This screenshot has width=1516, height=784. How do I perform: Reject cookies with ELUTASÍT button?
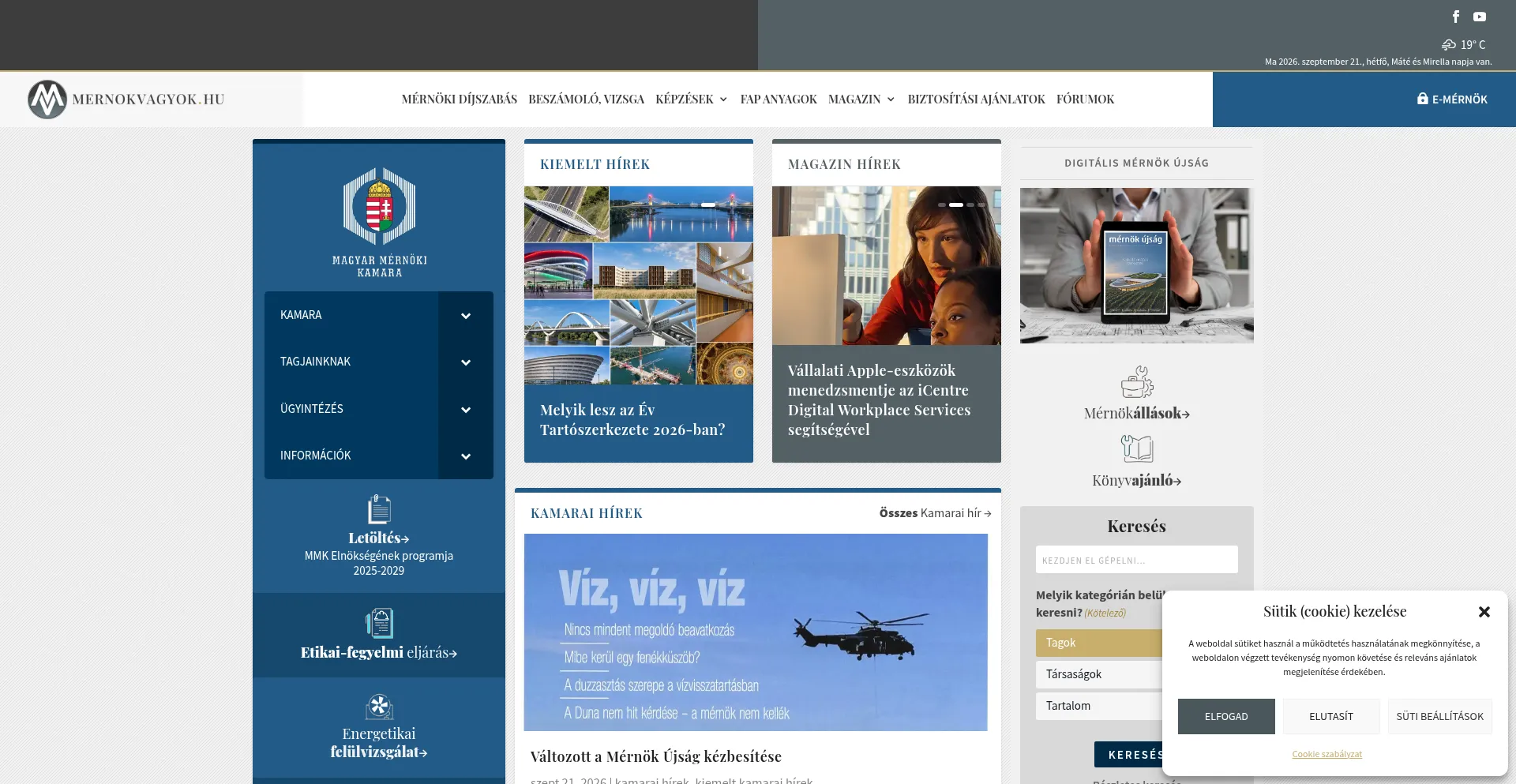click(1331, 717)
